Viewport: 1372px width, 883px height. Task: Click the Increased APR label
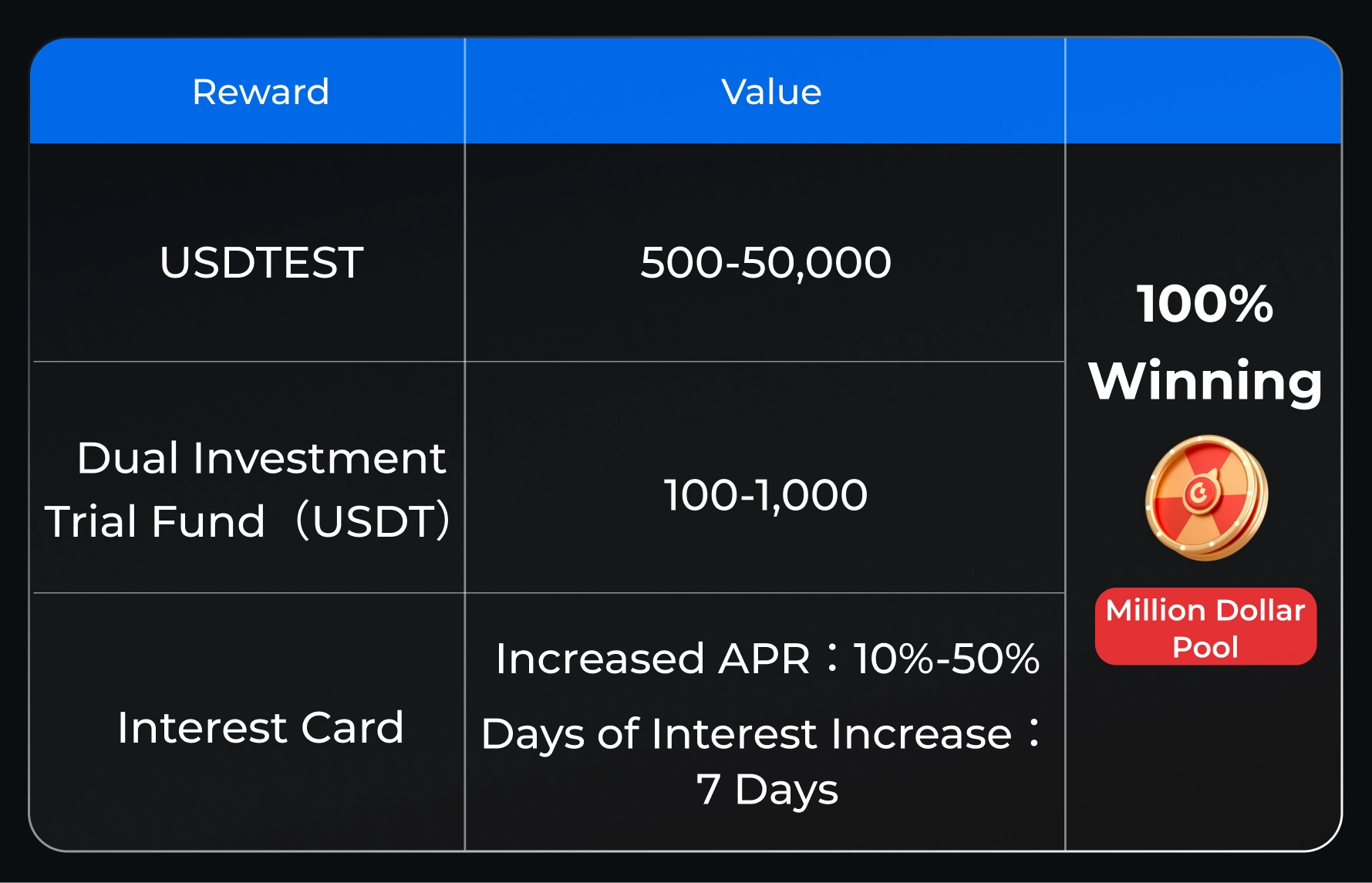(652, 659)
